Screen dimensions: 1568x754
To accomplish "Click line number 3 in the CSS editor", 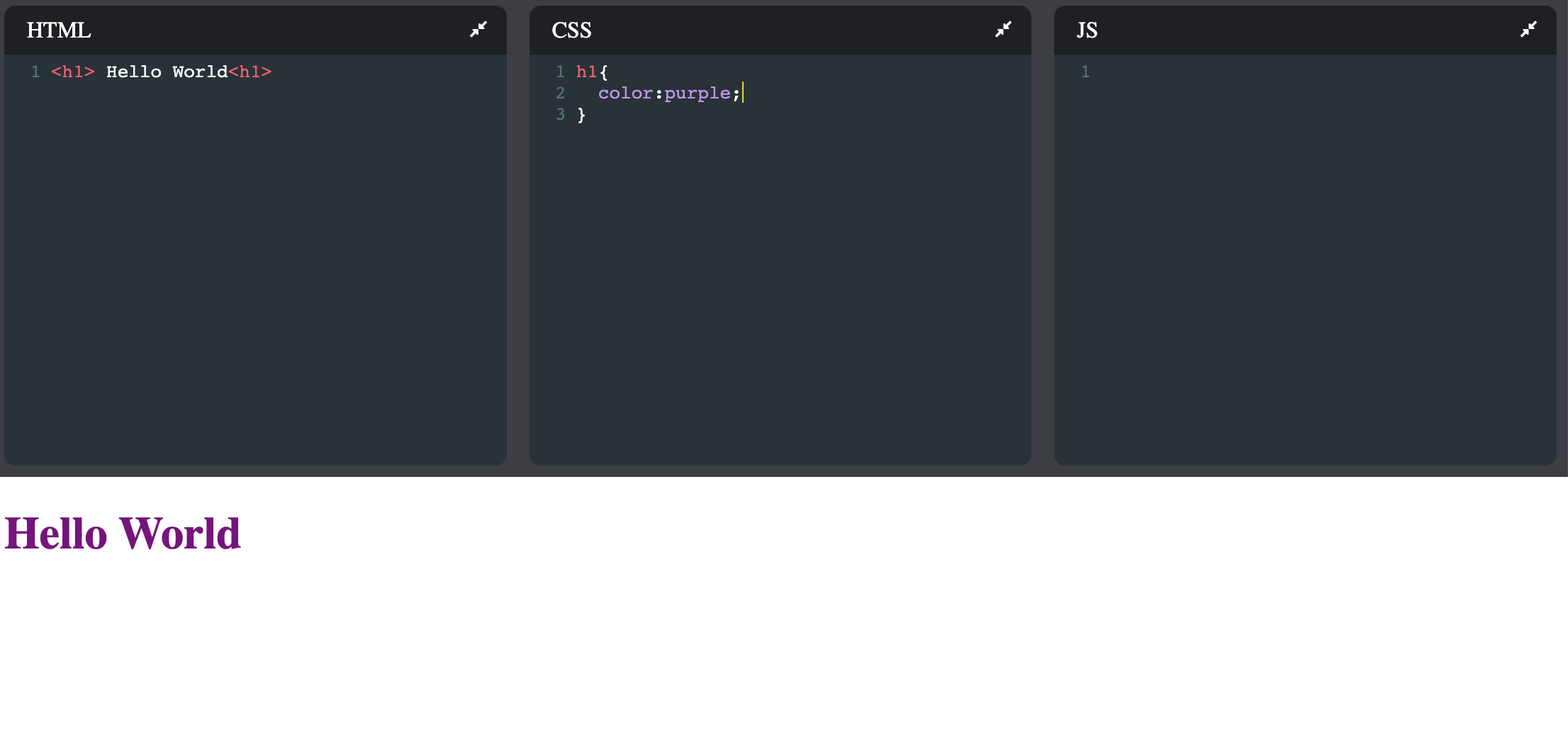I will pos(560,114).
